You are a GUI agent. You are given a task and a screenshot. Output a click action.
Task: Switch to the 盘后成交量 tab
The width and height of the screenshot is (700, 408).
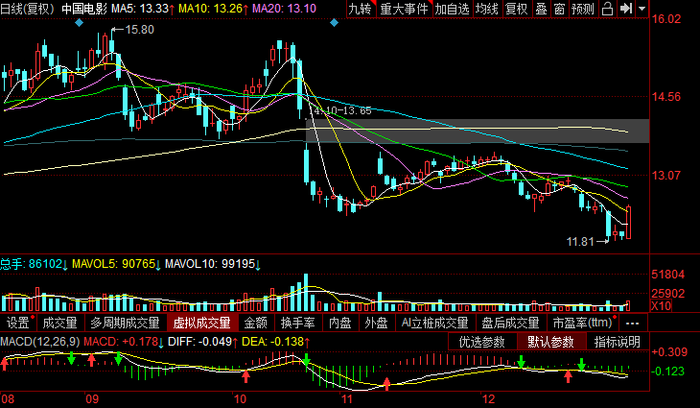(510, 322)
